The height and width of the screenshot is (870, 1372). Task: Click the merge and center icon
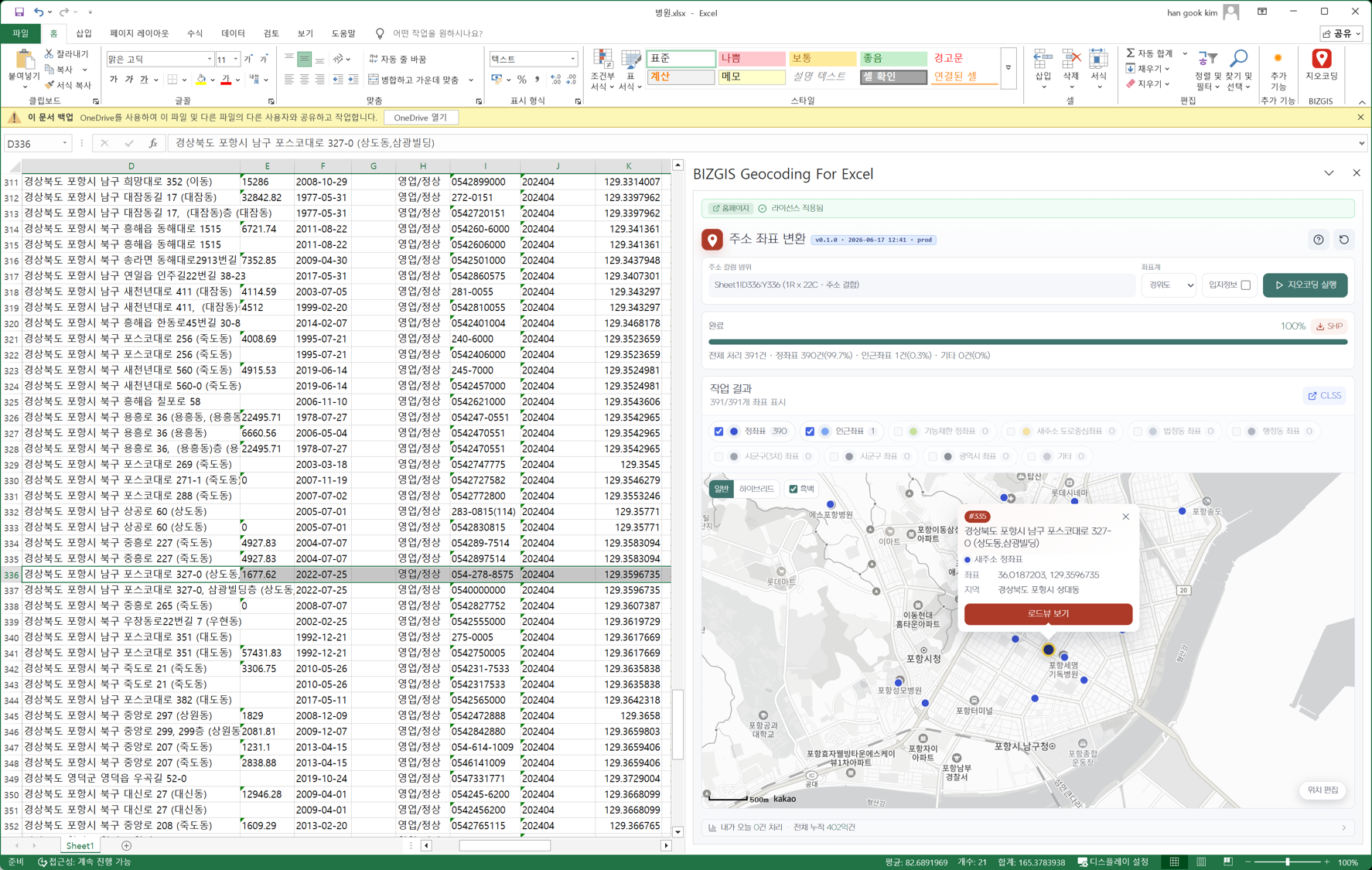pos(374,80)
